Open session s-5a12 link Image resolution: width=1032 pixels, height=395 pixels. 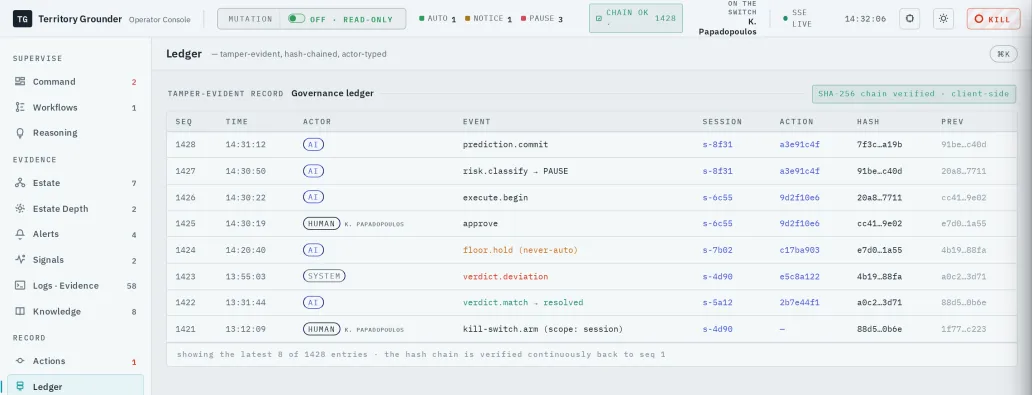(717, 303)
